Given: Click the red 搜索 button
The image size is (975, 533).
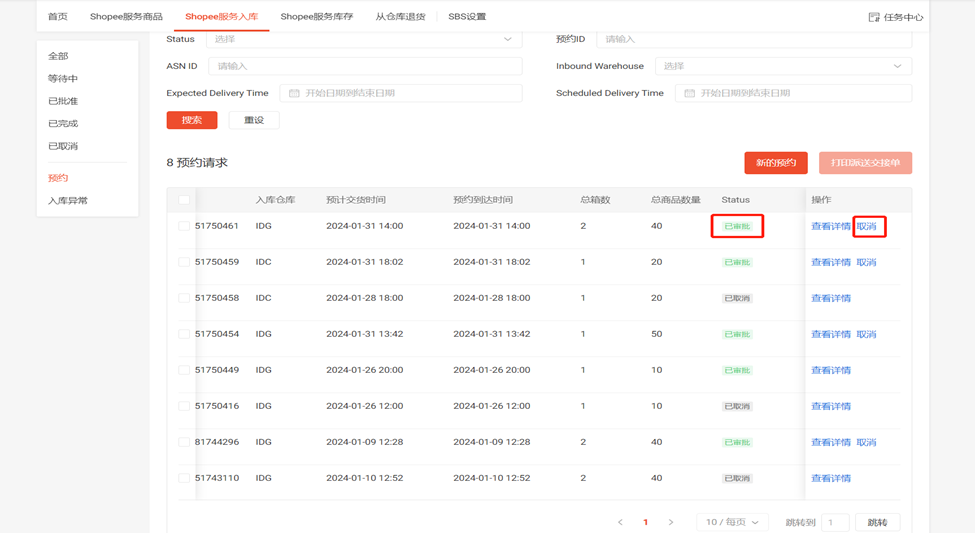Looking at the screenshot, I should (x=192, y=120).
